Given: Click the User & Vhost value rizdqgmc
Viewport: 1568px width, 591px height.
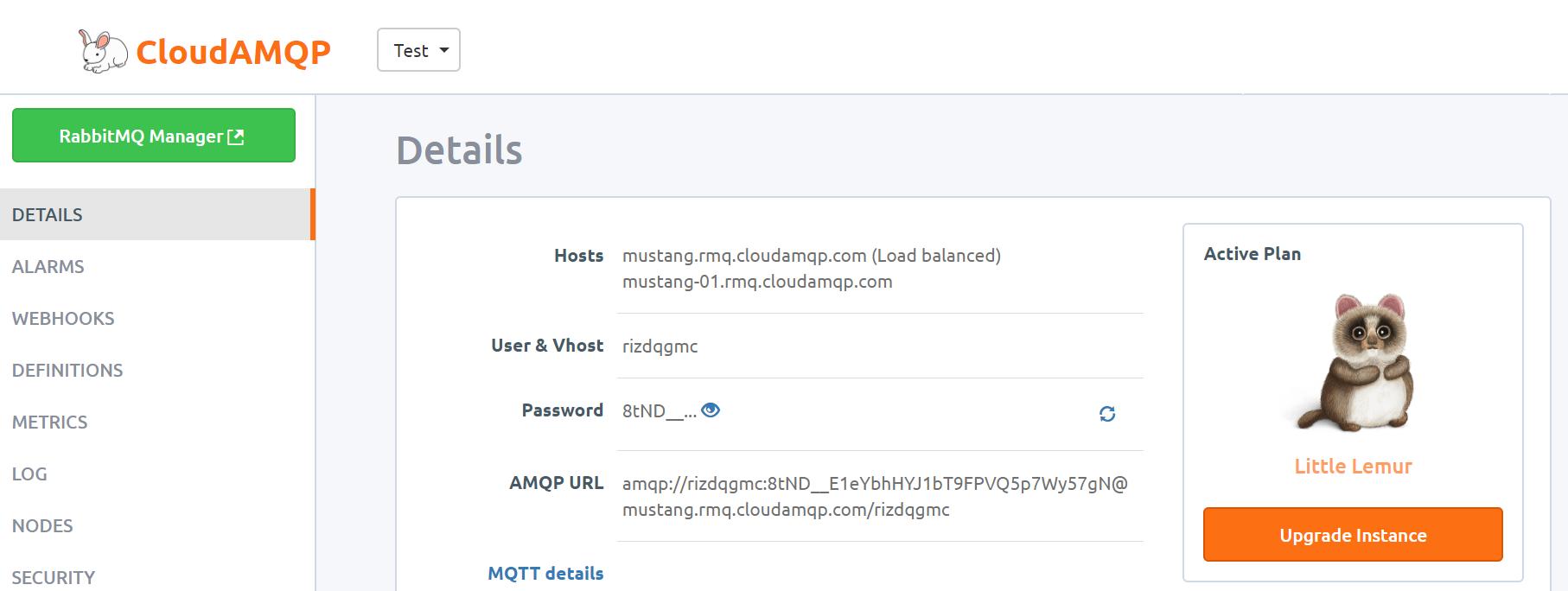Looking at the screenshot, I should click(x=660, y=346).
